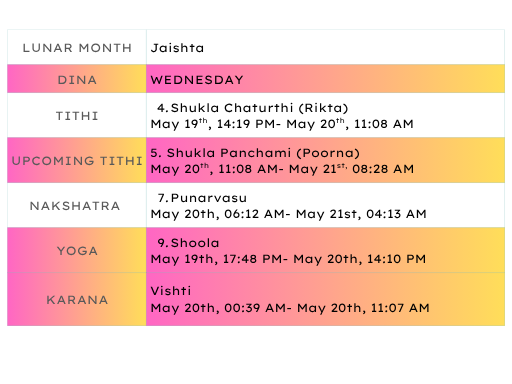Click the UPCOMING TITHI label

[77, 161]
